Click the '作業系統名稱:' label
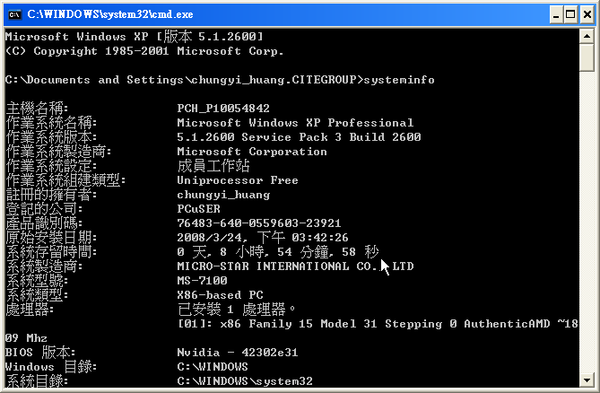 point(51,123)
